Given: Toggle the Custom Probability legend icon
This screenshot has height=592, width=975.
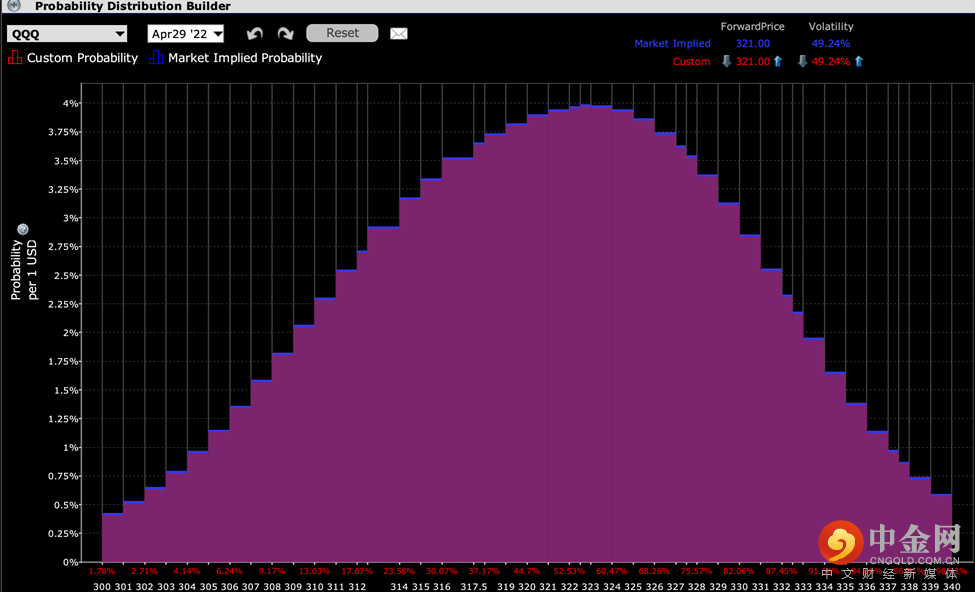Looking at the screenshot, I should tap(14, 58).
